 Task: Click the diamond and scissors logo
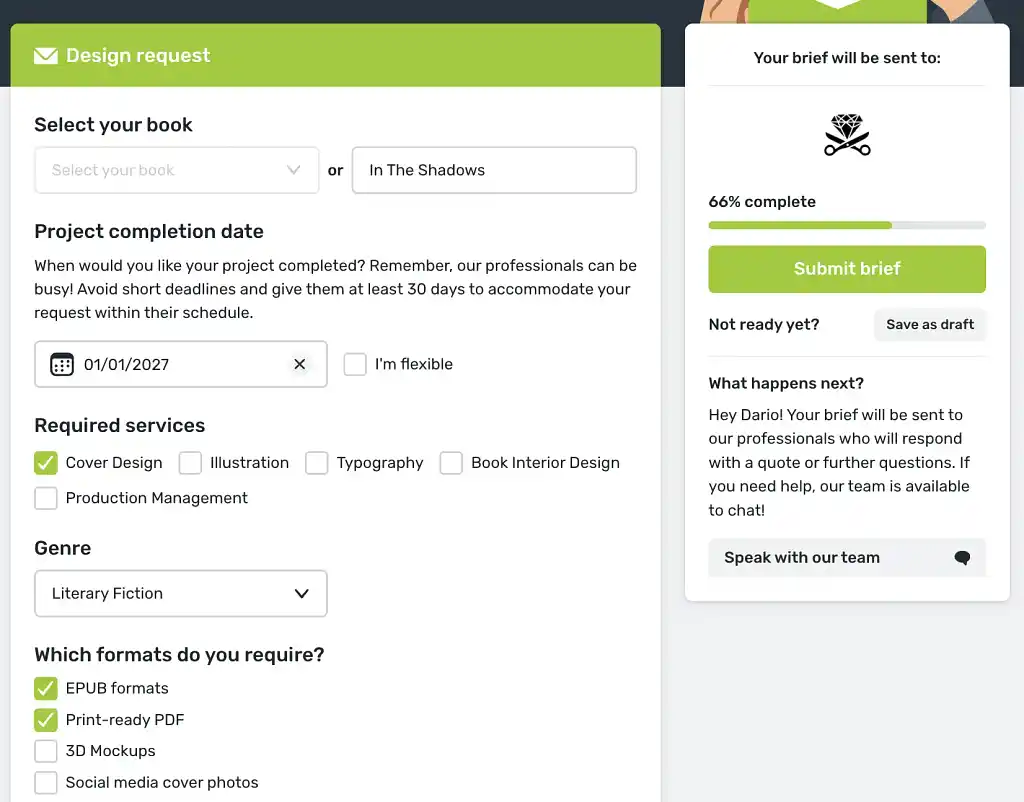coord(847,135)
